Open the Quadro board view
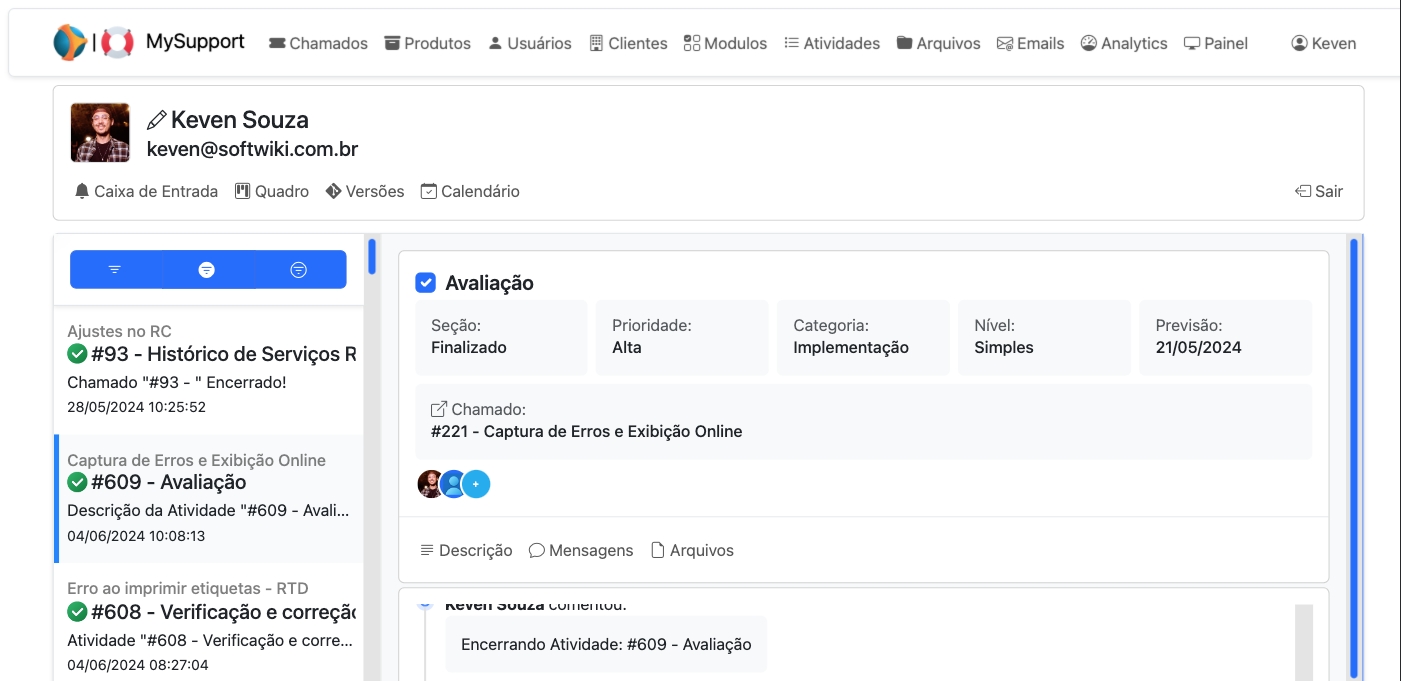This screenshot has height=681, width=1401. pyautogui.click(x=272, y=191)
